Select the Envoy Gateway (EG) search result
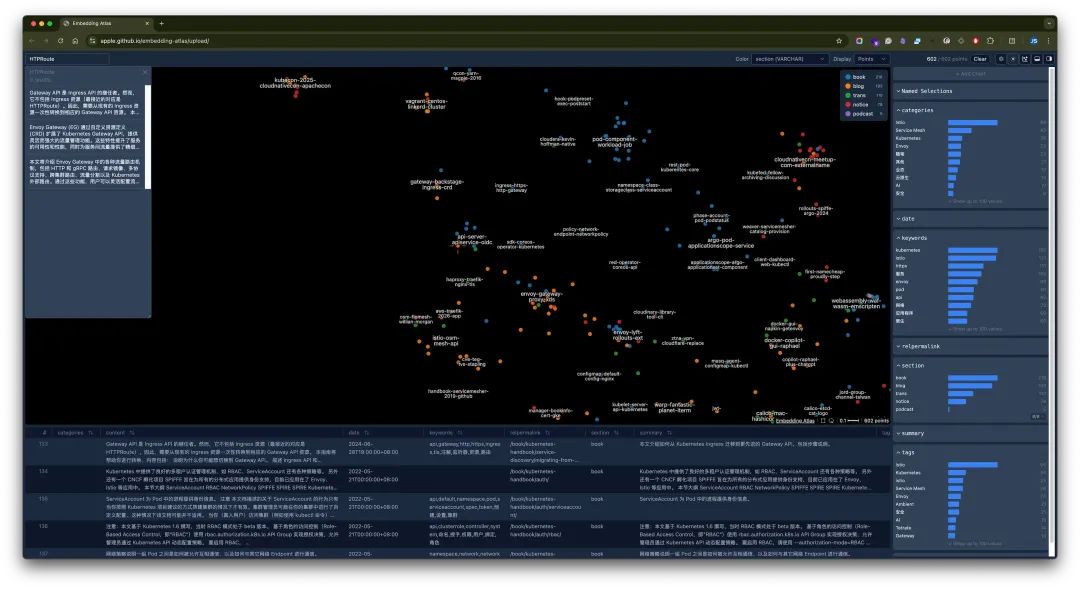The height and width of the screenshot is (589, 1080). [x=85, y=136]
